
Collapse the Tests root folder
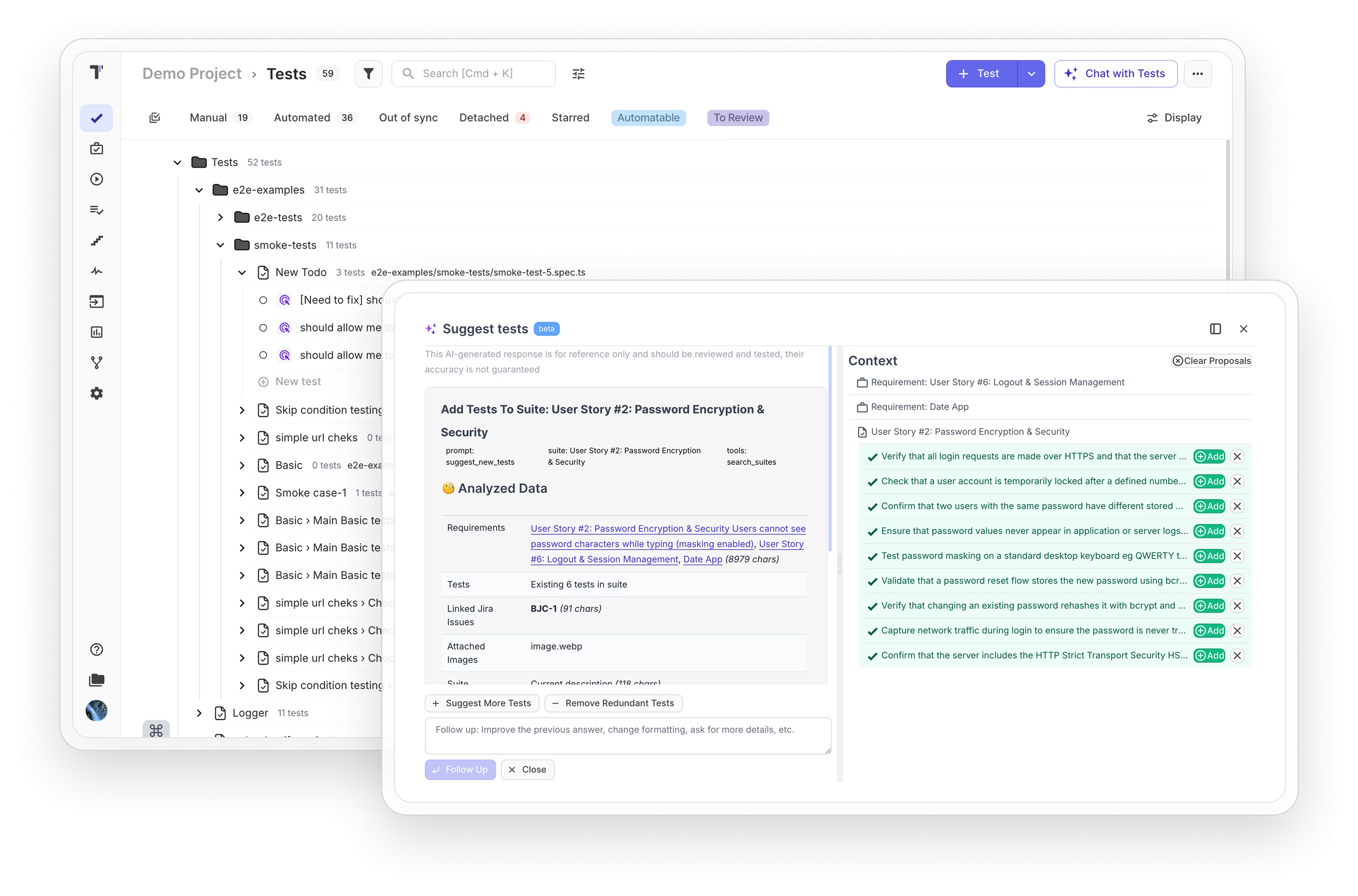pos(178,163)
